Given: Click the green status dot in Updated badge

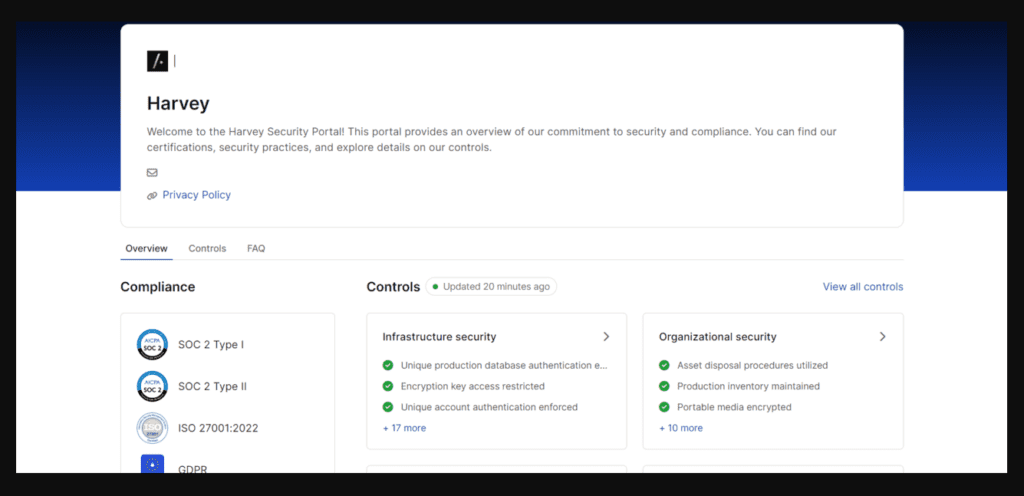Looking at the screenshot, I should [436, 287].
